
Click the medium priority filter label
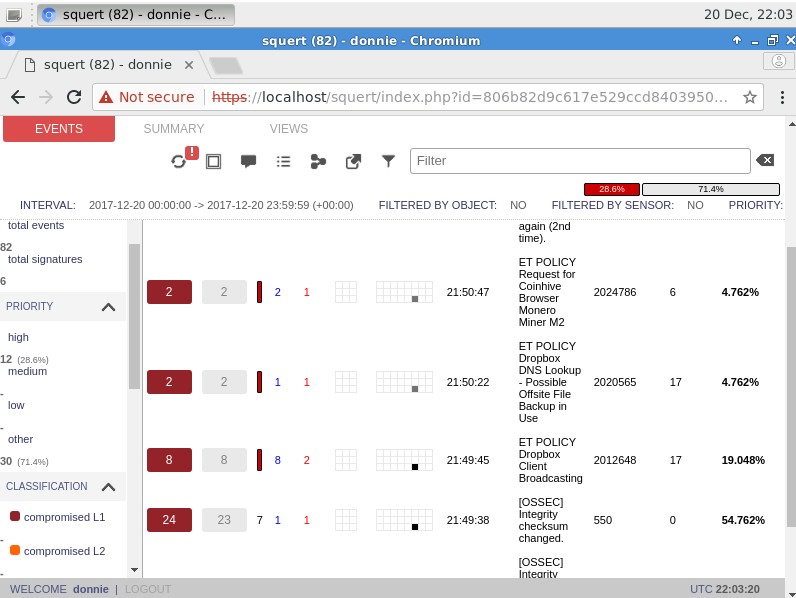tap(27, 372)
